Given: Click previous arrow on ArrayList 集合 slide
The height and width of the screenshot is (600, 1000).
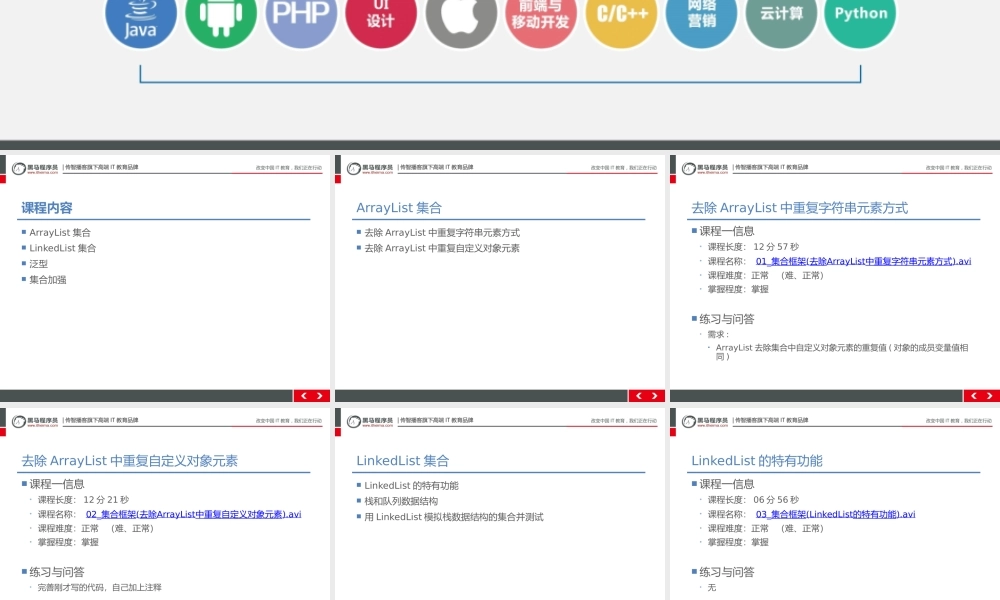Looking at the screenshot, I should (x=638, y=396).
